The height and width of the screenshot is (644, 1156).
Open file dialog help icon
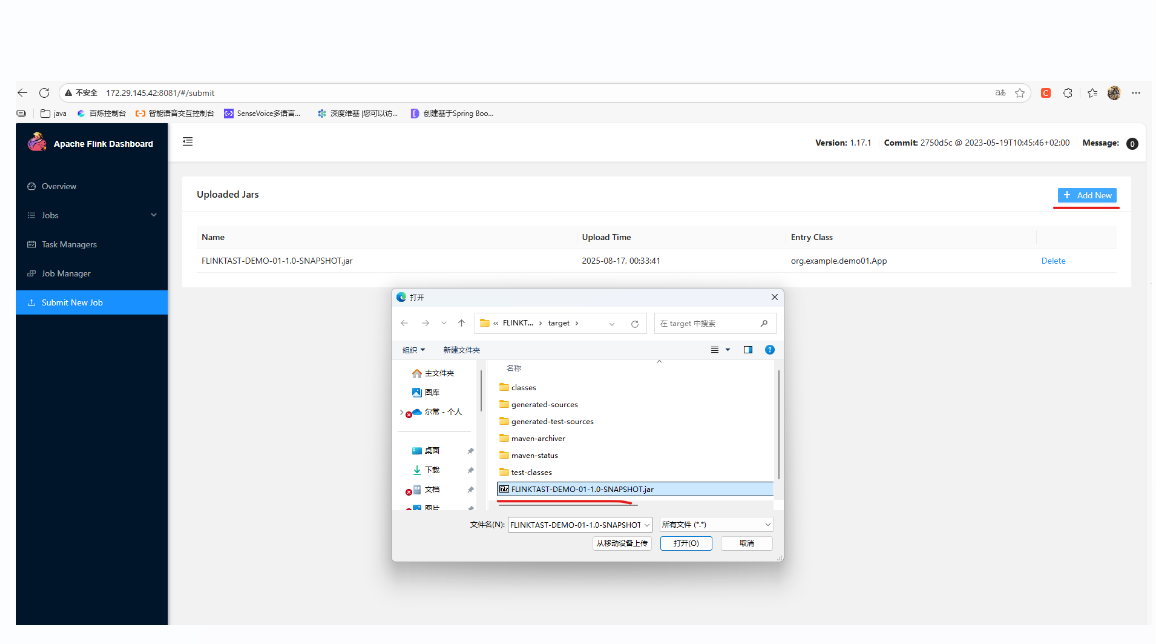pos(770,350)
